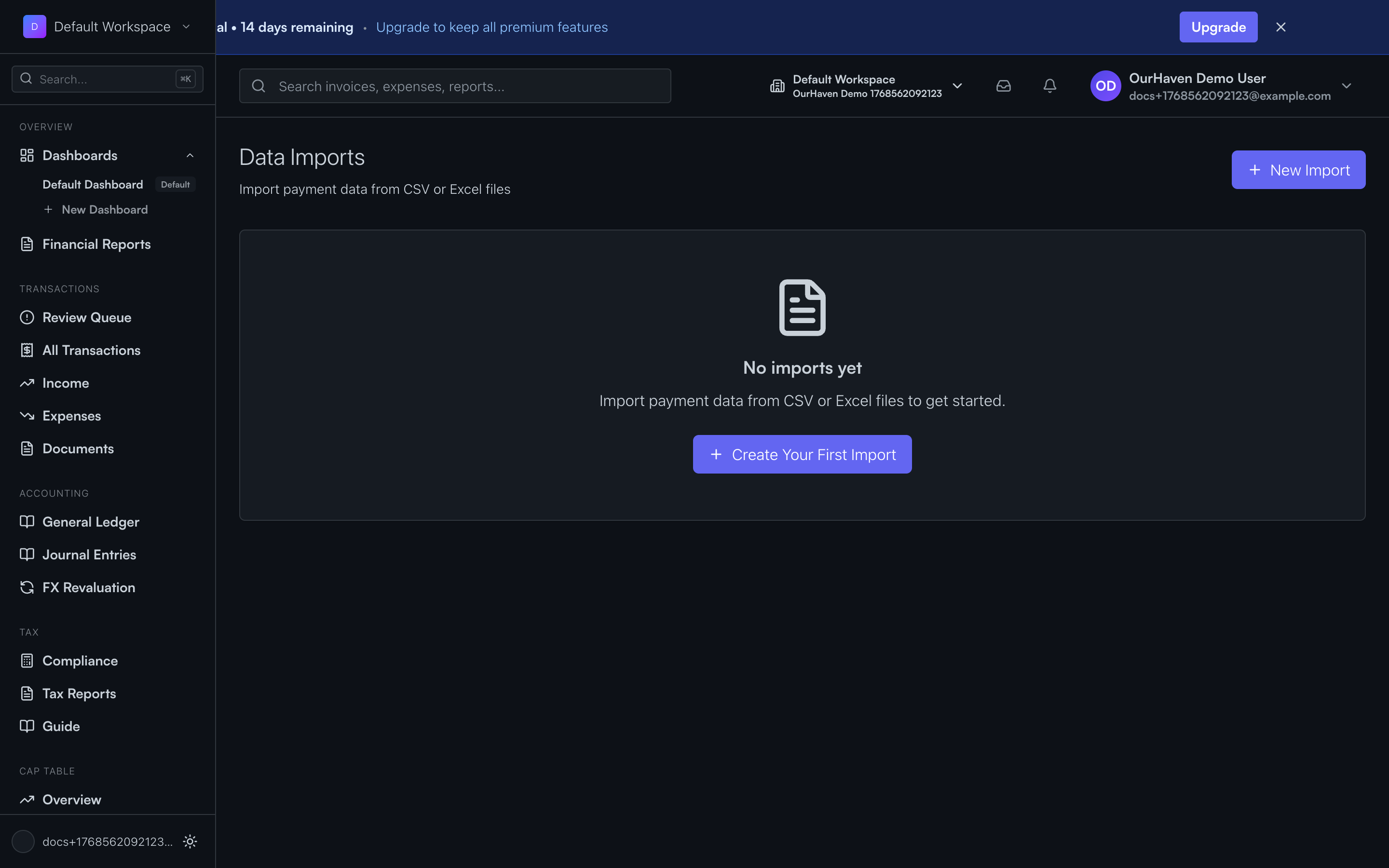Screen dimensions: 1389x868
Task: Open the workspace dropdown next to OurHaven Demo
Action: 958,85
